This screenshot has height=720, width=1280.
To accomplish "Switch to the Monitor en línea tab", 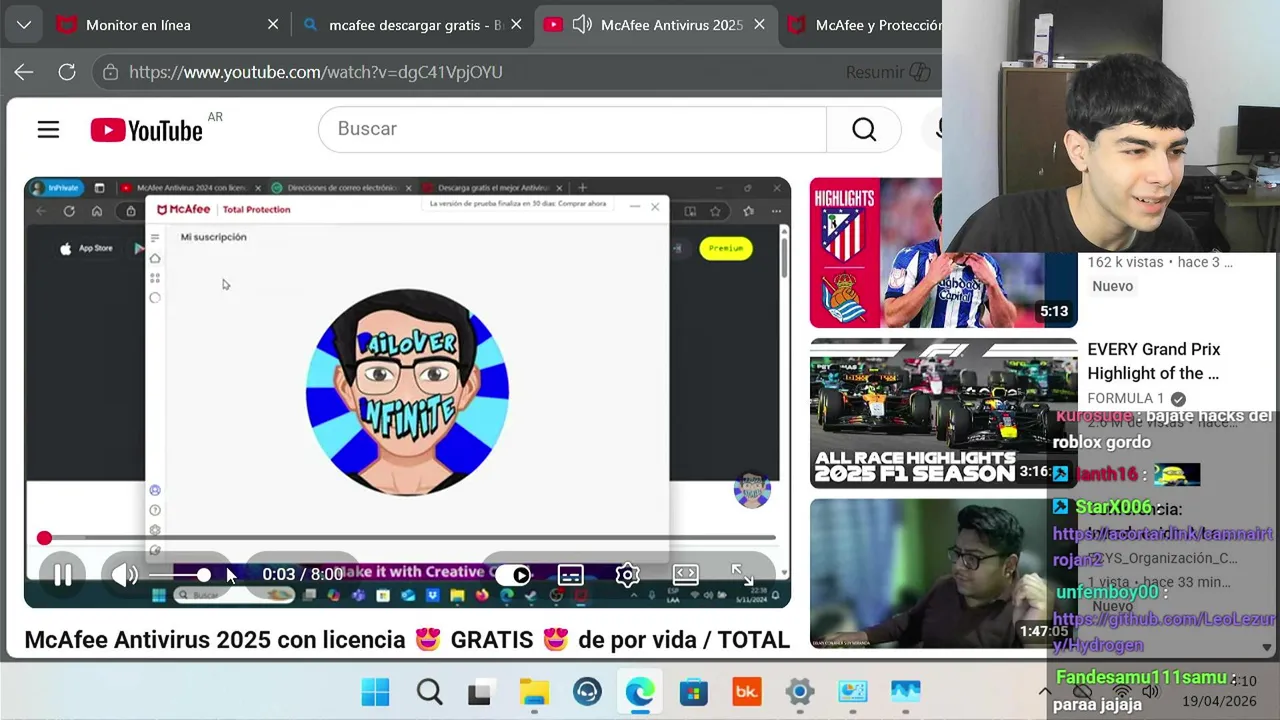I will click(x=137, y=25).
